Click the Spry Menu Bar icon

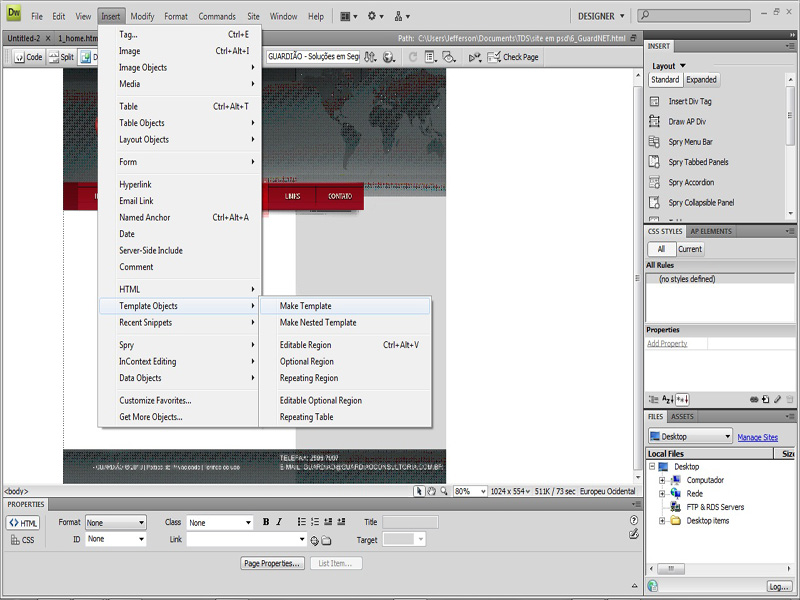point(655,142)
